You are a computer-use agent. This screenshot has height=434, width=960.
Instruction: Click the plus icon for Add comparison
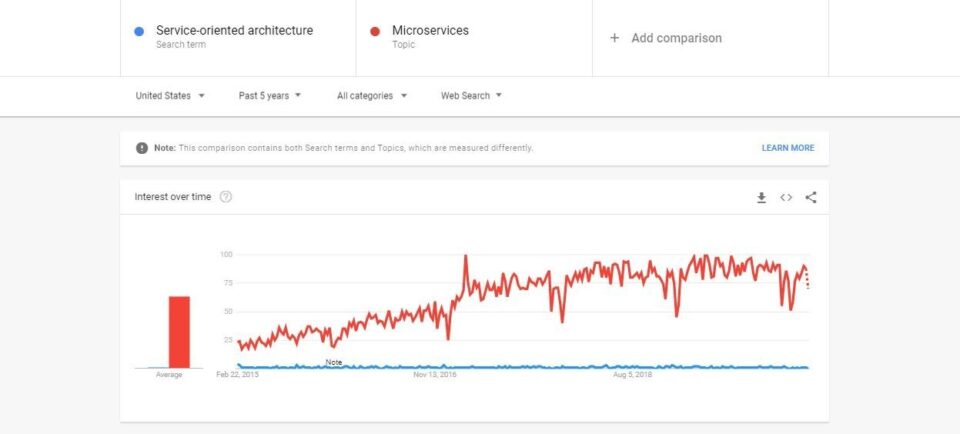point(614,38)
